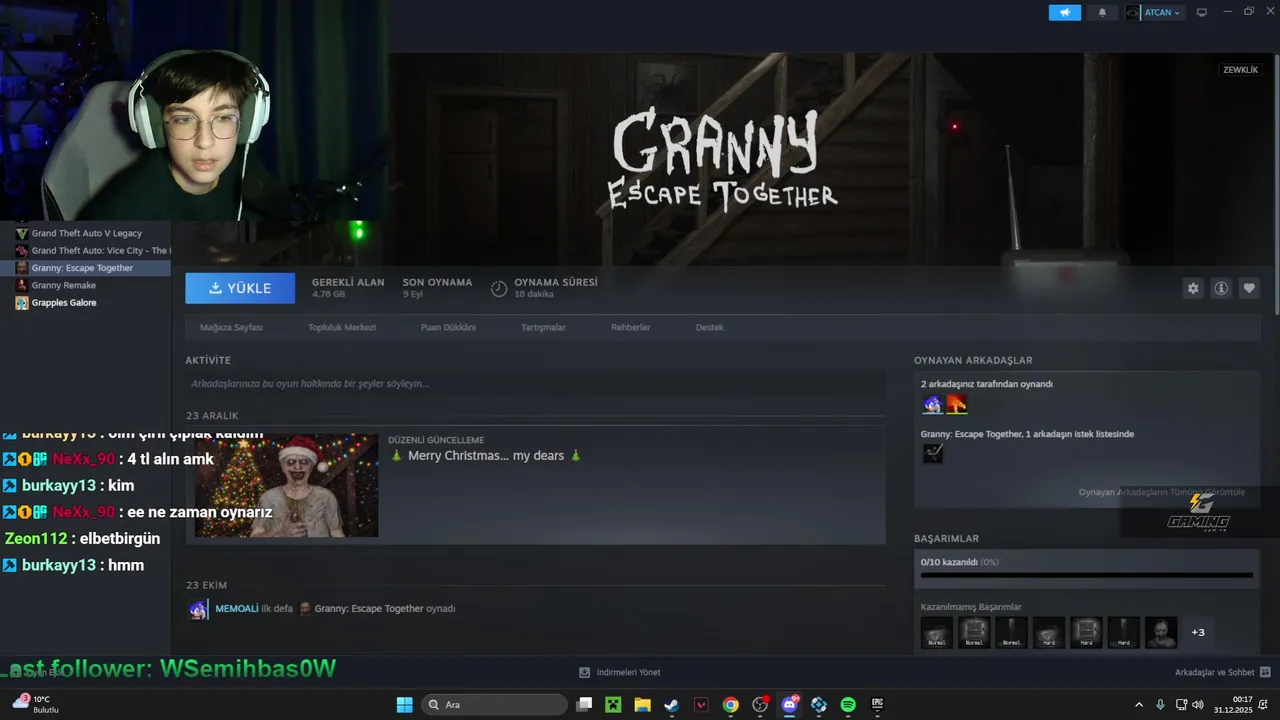
Task: Click the YÜKLE install button
Action: 240,288
